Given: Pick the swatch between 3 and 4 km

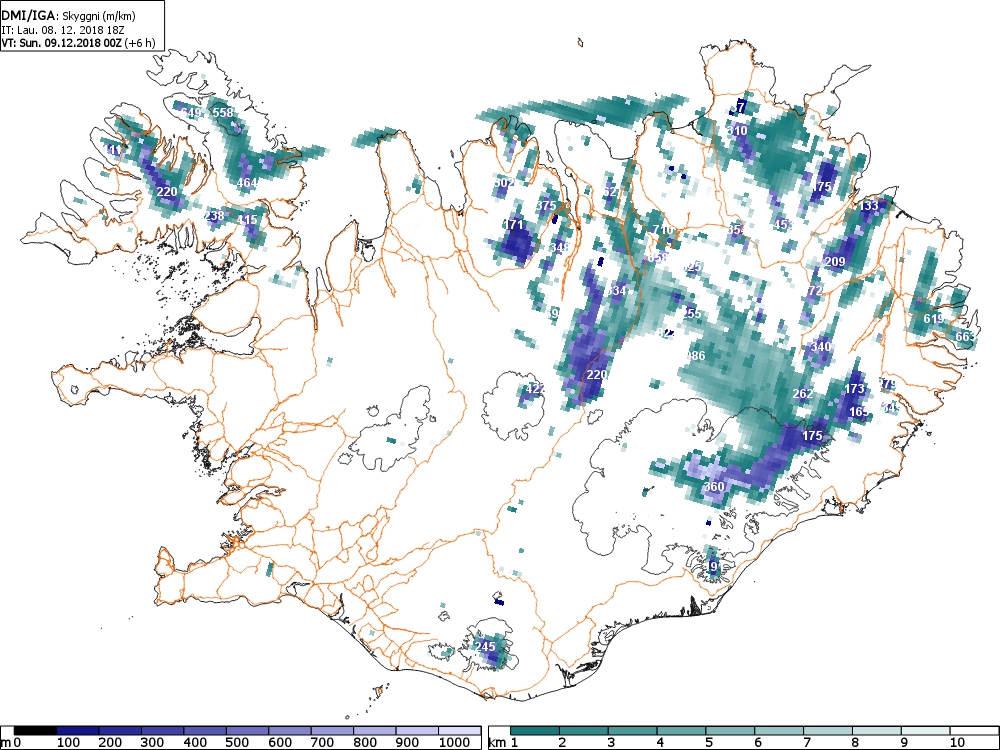Looking at the screenshot, I should (633, 730).
